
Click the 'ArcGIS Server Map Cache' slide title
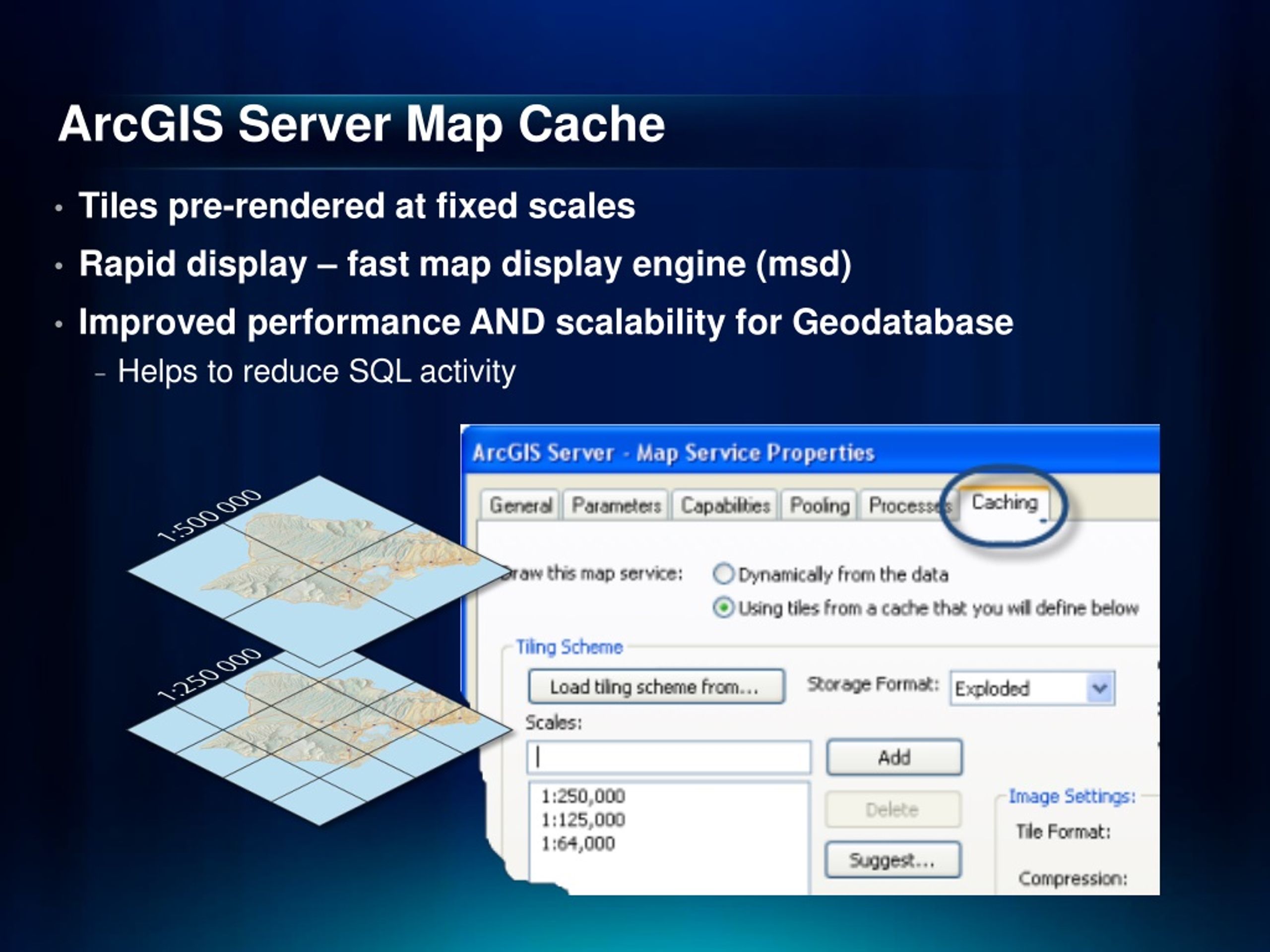361,124
